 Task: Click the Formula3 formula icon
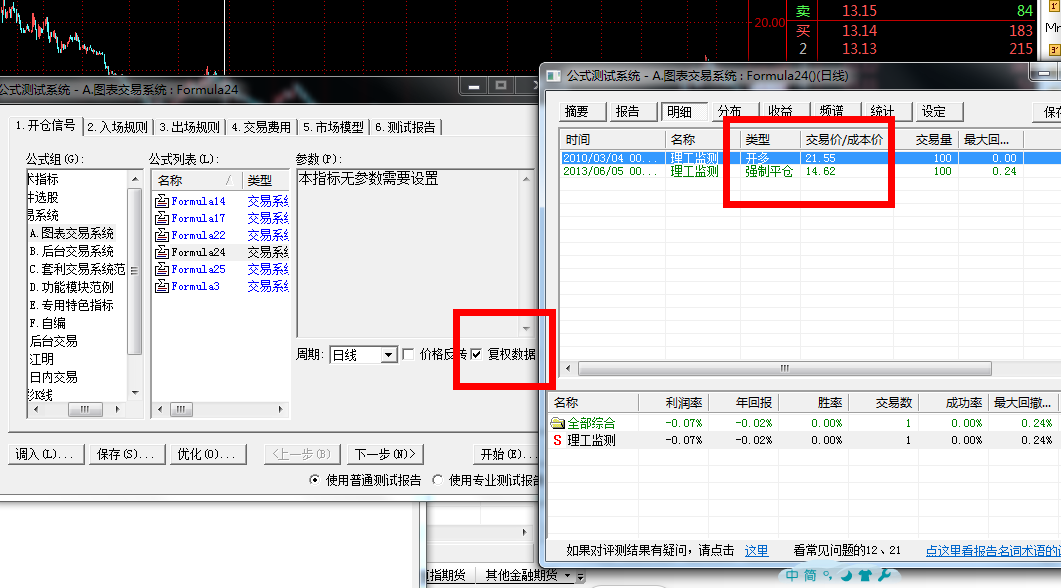click(x=162, y=286)
